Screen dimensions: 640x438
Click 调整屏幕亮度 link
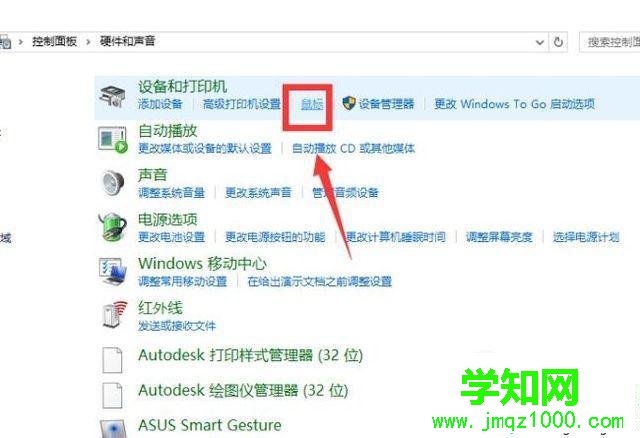(x=499, y=237)
